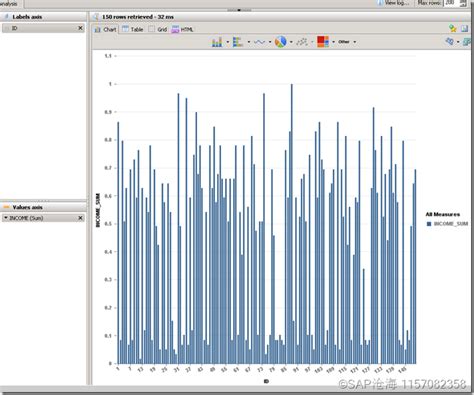
Task: Select the vertical bar chart icon
Action: click(217, 42)
